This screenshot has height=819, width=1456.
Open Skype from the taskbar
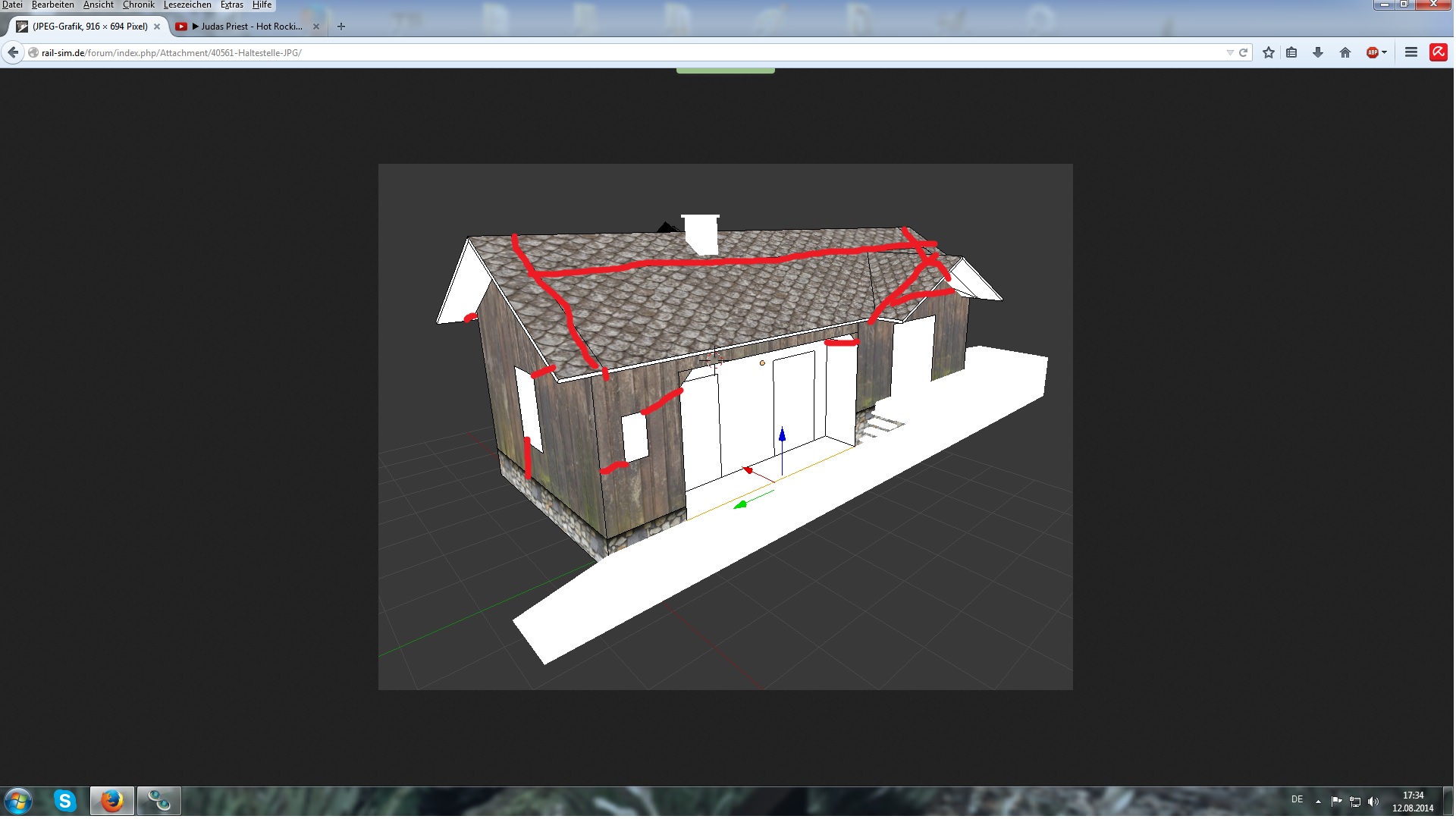tap(65, 801)
